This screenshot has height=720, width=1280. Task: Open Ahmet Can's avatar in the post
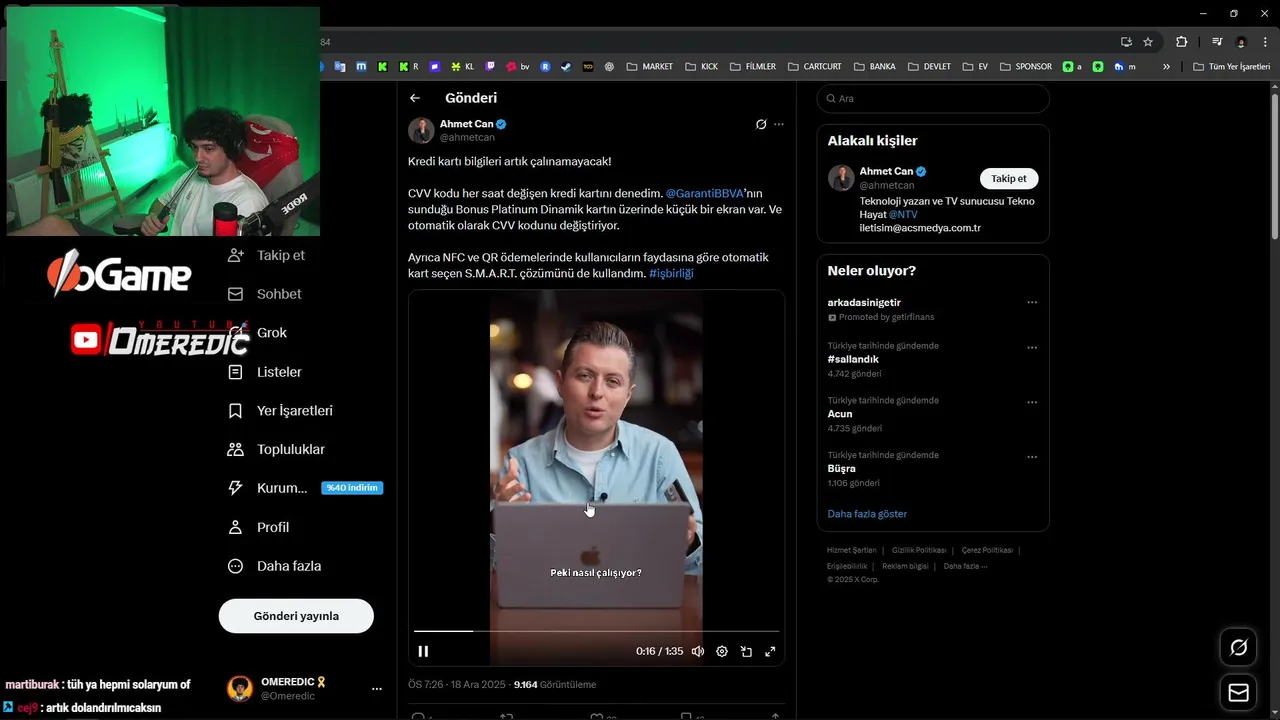click(421, 130)
